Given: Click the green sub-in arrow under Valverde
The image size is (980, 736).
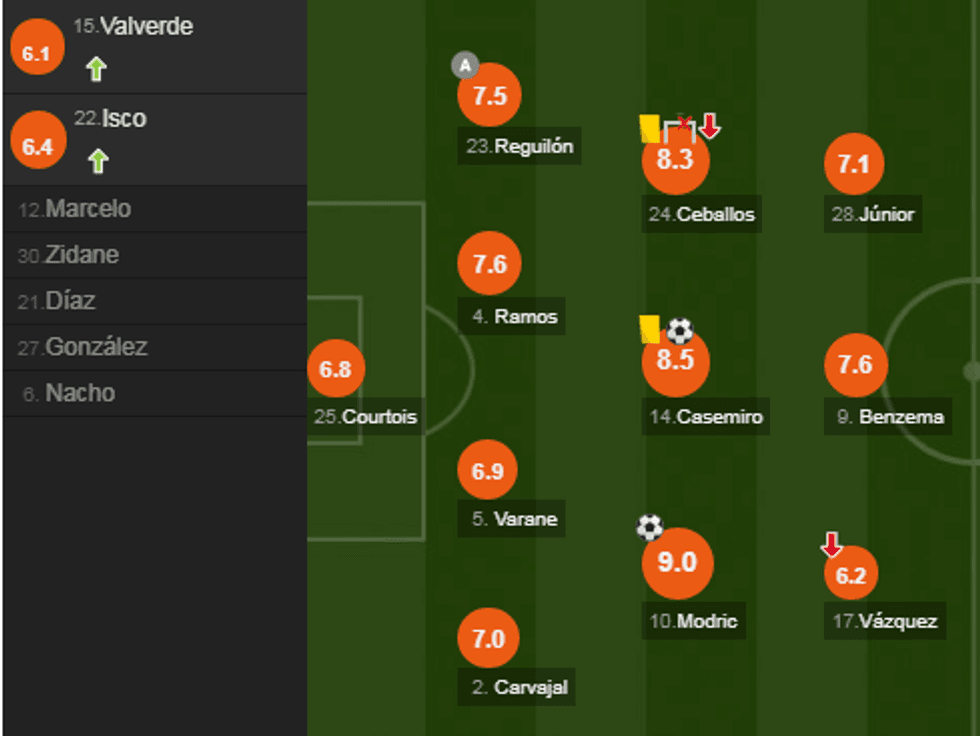Looking at the screenshot, I should (96, 69).
